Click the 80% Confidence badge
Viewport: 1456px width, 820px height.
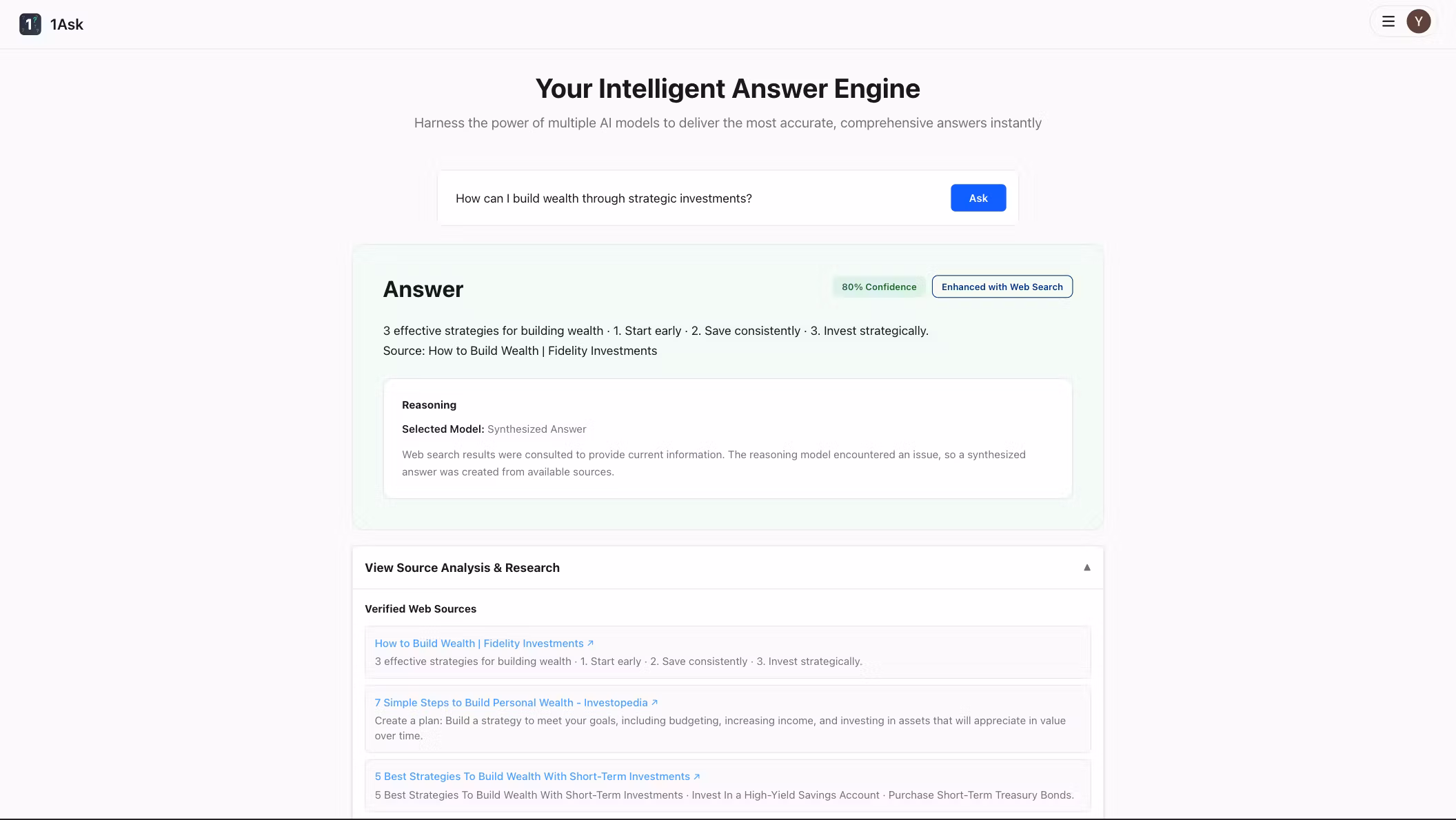[x=878, y=287]
